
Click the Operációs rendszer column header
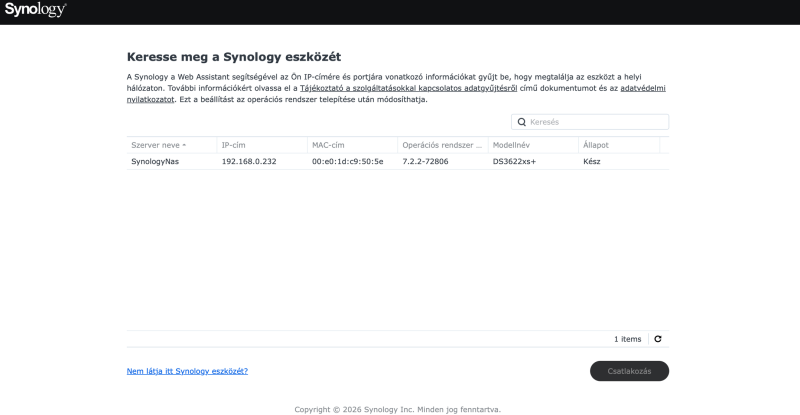[442, 145]
